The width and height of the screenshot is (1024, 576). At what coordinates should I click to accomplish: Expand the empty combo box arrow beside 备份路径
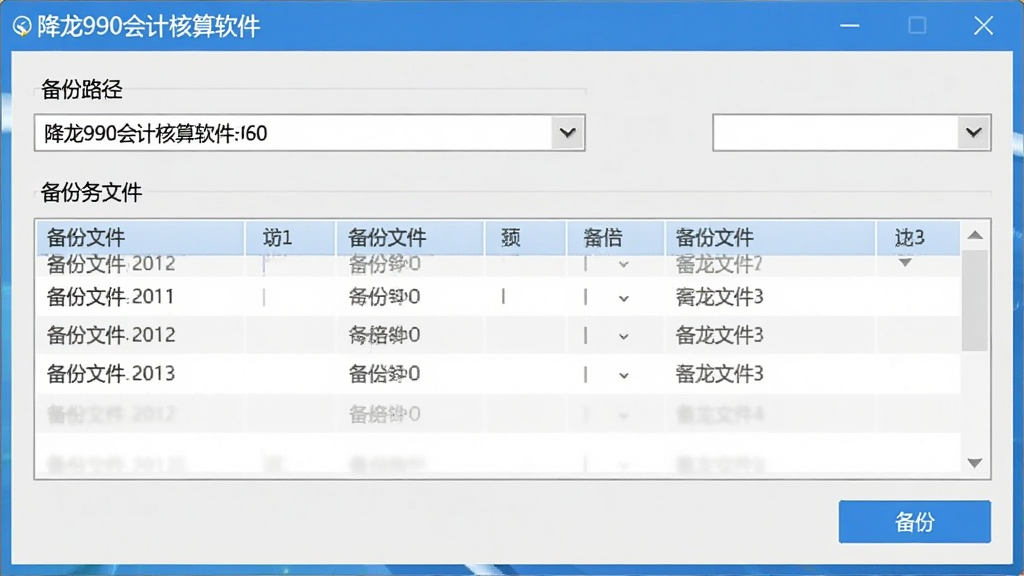pos(973,133)
